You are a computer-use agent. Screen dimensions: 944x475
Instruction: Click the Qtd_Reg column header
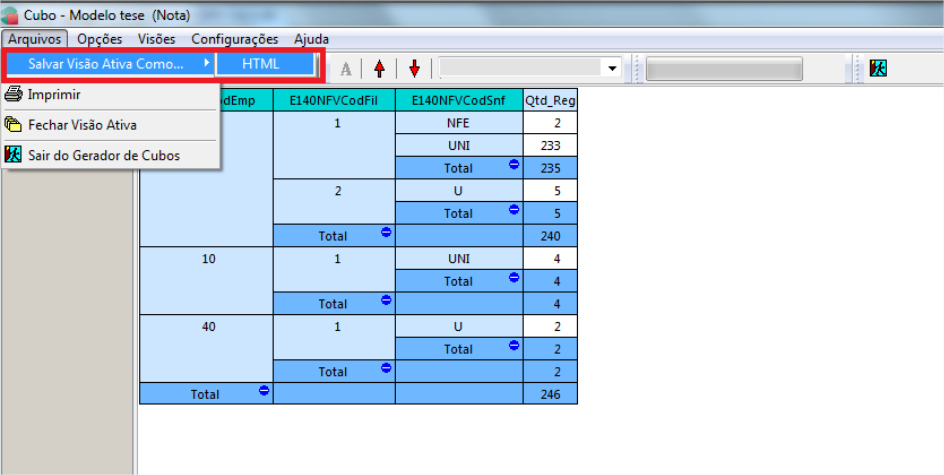550,100
